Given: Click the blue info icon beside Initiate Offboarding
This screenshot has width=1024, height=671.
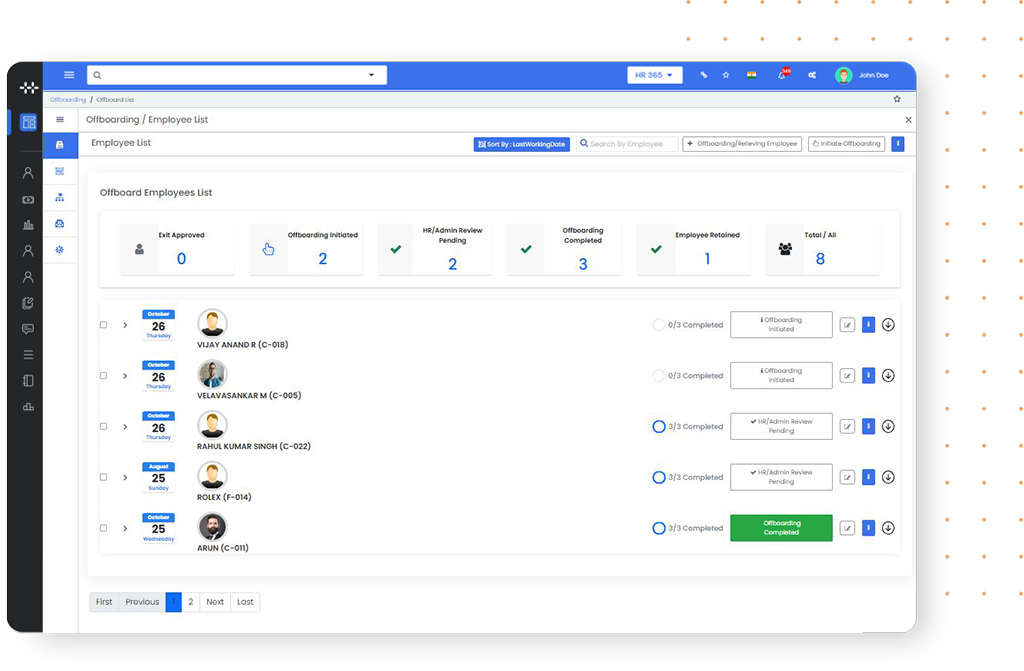Looking at the screenshot, I should coord(897,143).
